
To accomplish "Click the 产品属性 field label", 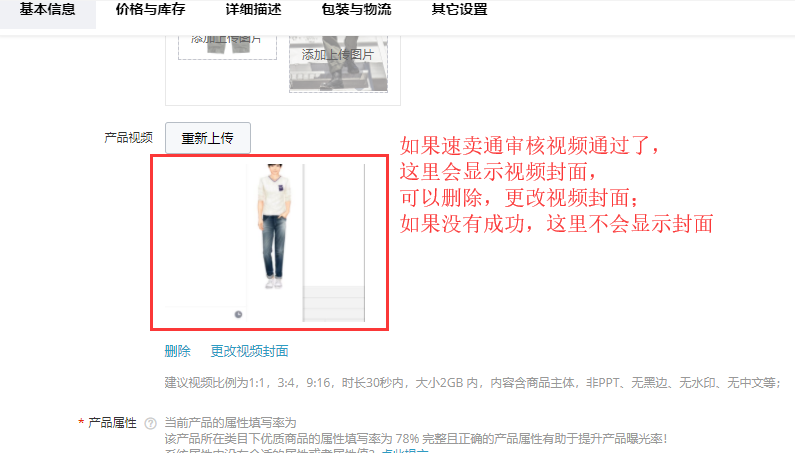I will [112, 423].
